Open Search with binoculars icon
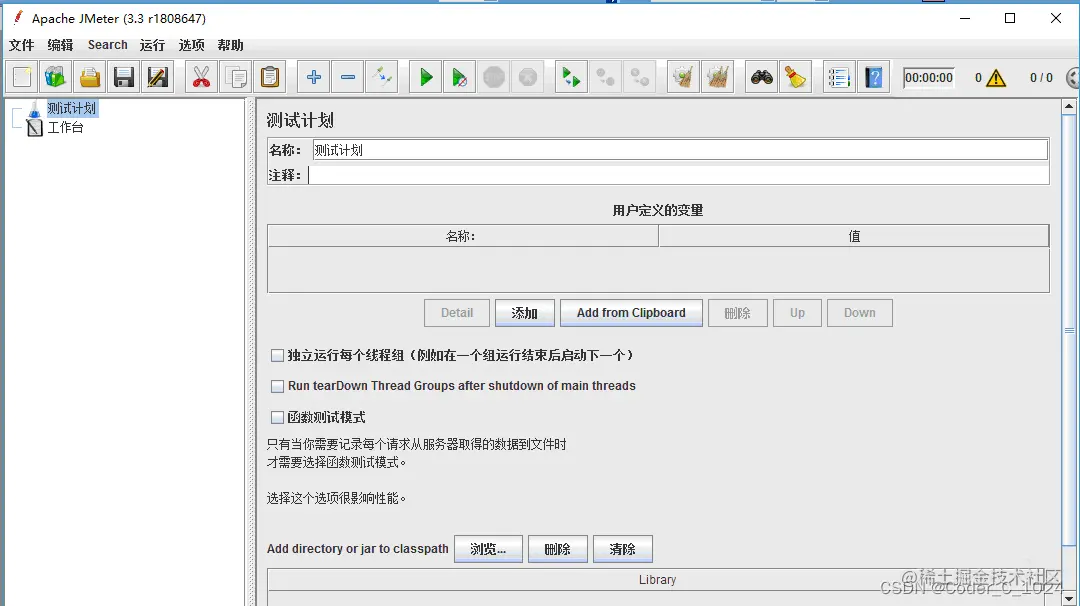The height and width of the screenshot is (606, 1080). [x=762, y=77]
